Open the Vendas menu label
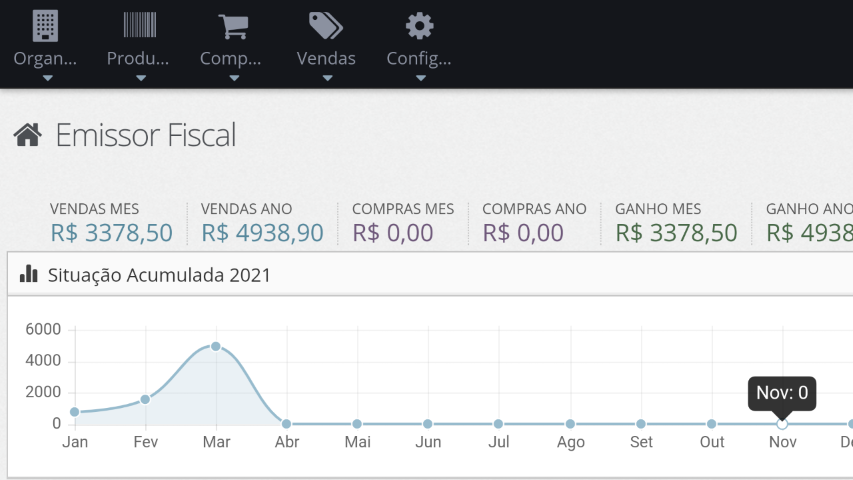The width and height of the screenshot is (853, 480). [326, 58]
